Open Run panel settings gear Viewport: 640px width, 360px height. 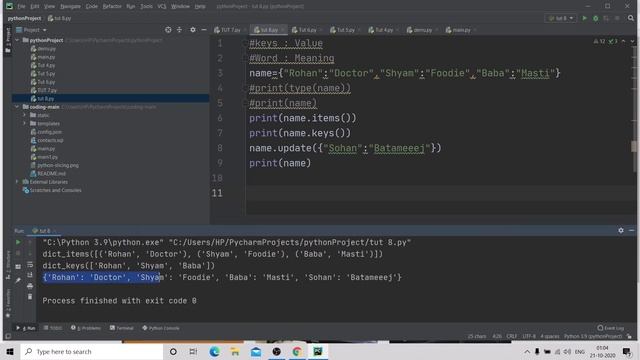click(x=621, y=231)
